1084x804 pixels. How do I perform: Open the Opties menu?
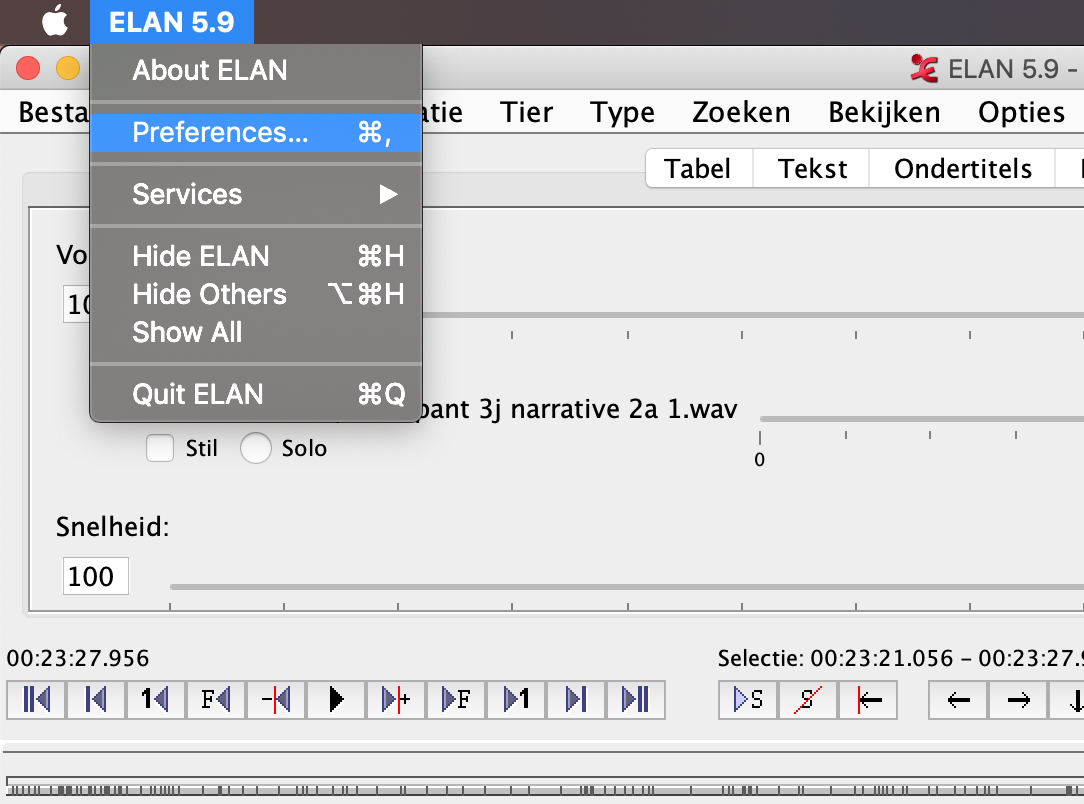tap(1021, 112)
